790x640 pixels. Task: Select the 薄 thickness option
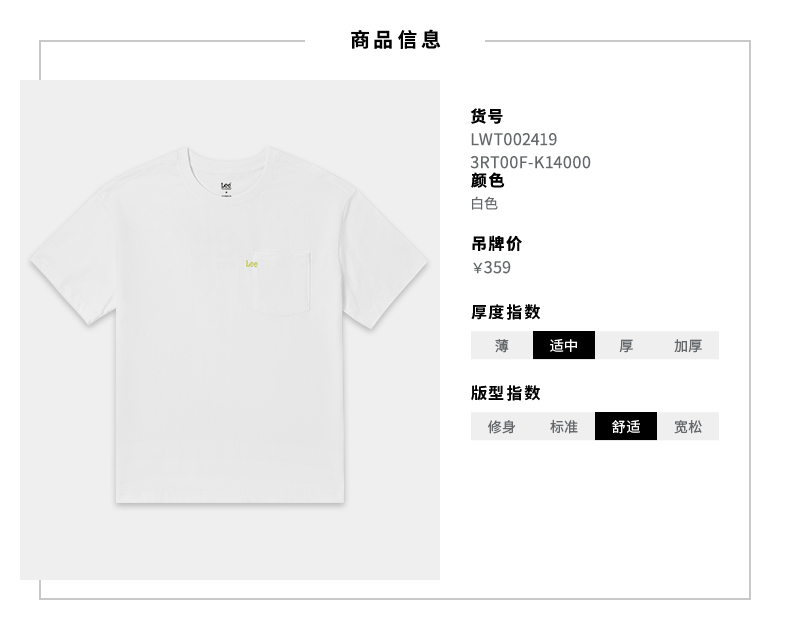pos(501,345)
